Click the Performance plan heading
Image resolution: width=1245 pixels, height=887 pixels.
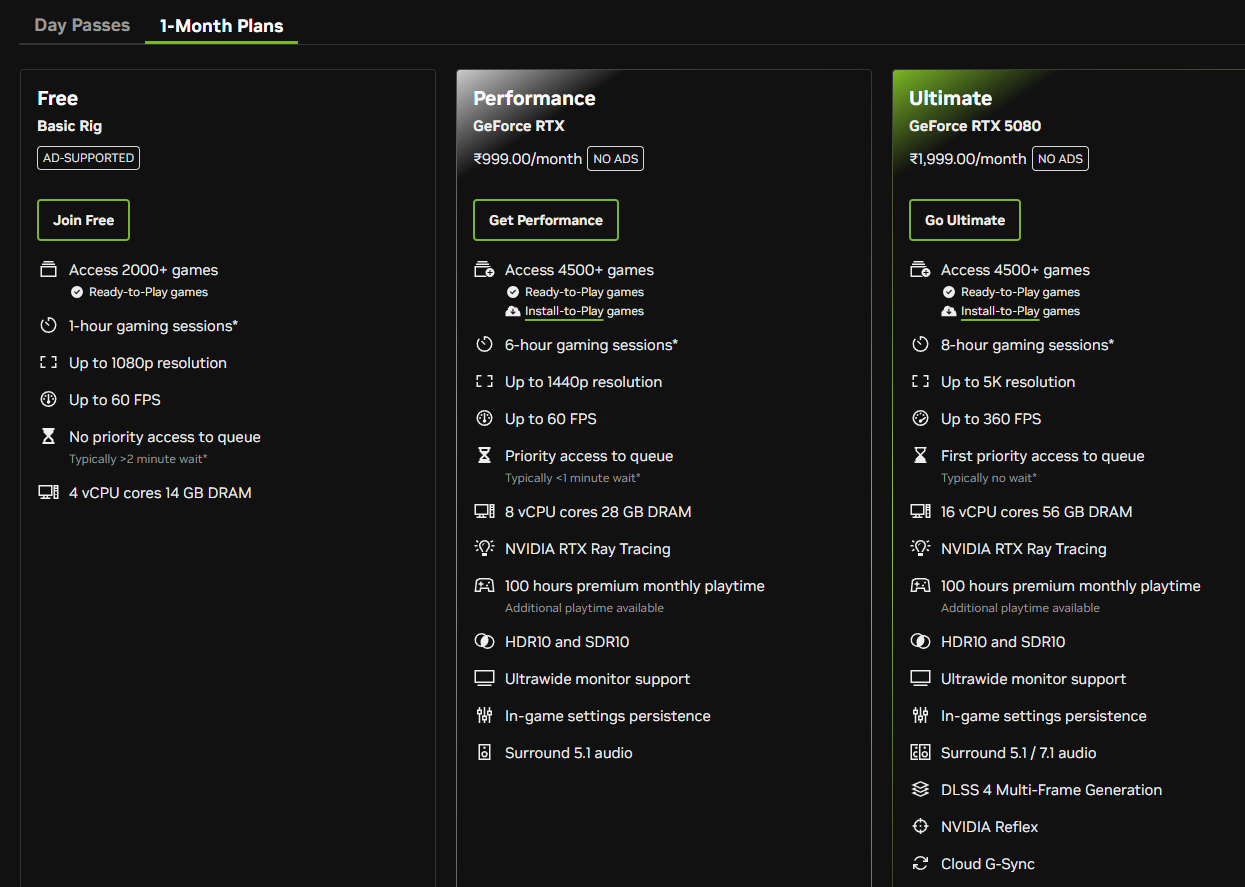pos(534,98)
